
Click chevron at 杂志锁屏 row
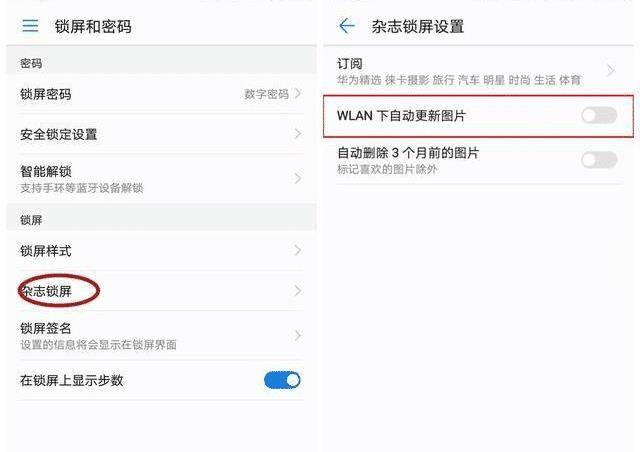tap(298, 291)
